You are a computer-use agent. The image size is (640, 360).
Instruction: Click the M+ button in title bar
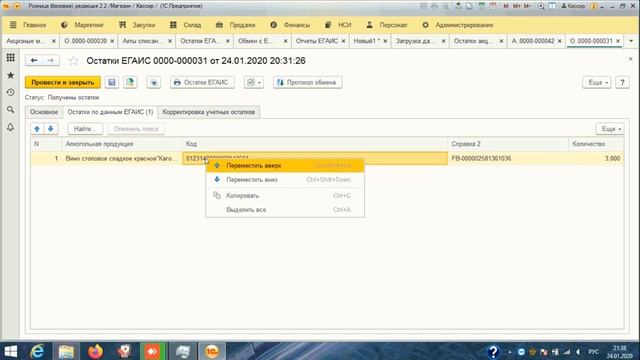pos(517,6)
